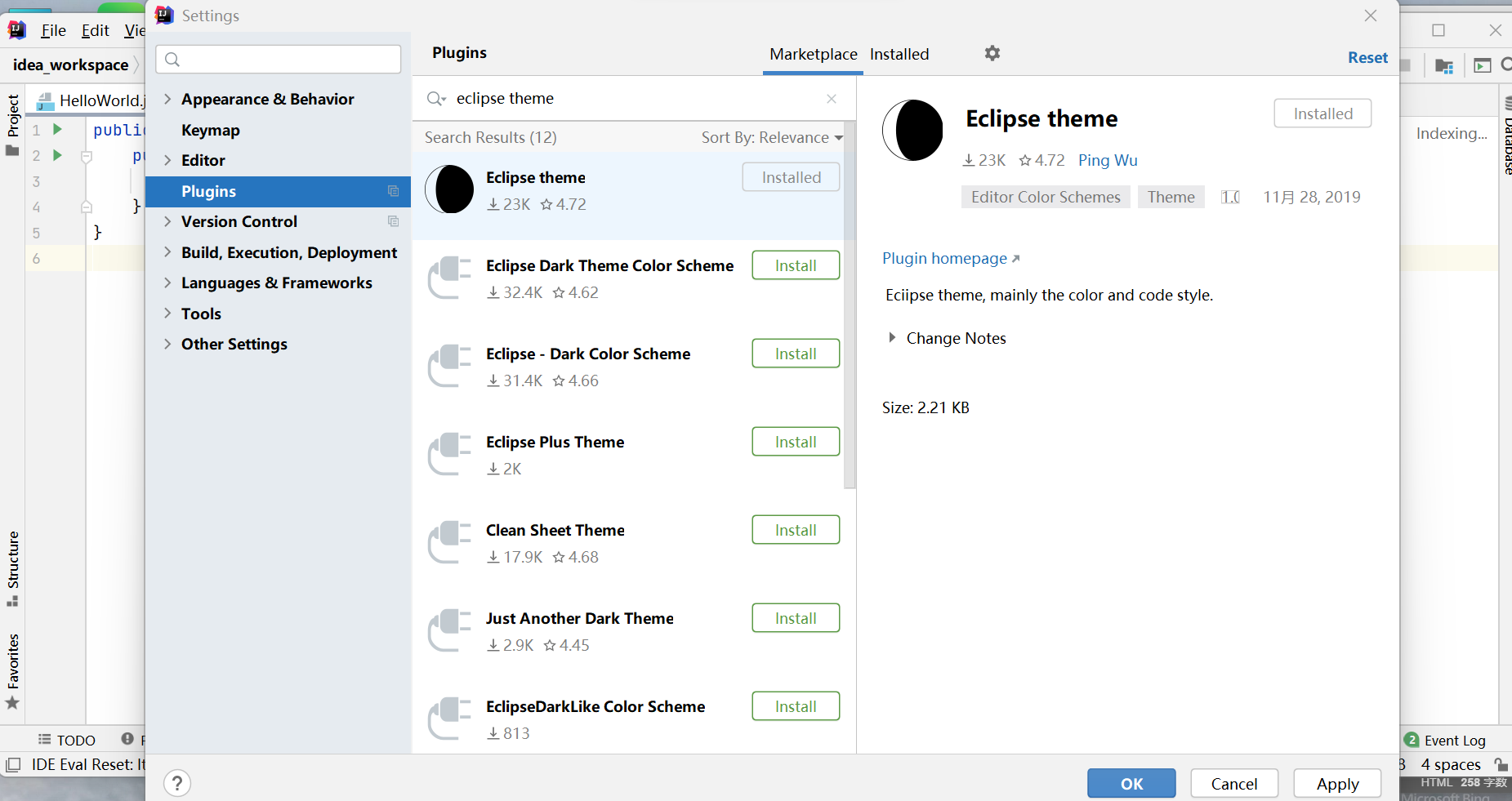Viewport: 1512px width, 801px height.
Task: Open the Event Log panel
Action: (x=1445, y=740)
